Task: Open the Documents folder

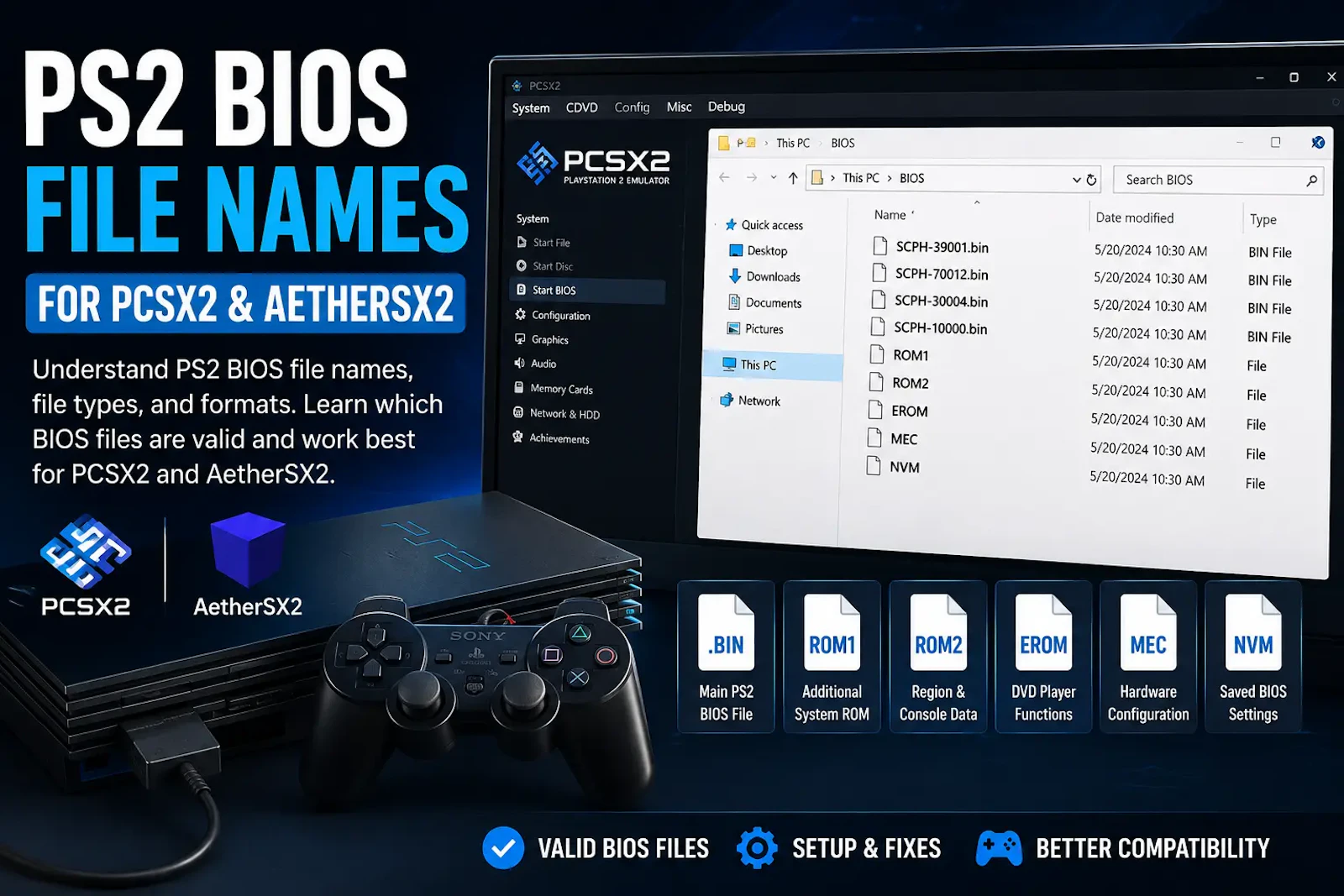Action: (764, 302)
